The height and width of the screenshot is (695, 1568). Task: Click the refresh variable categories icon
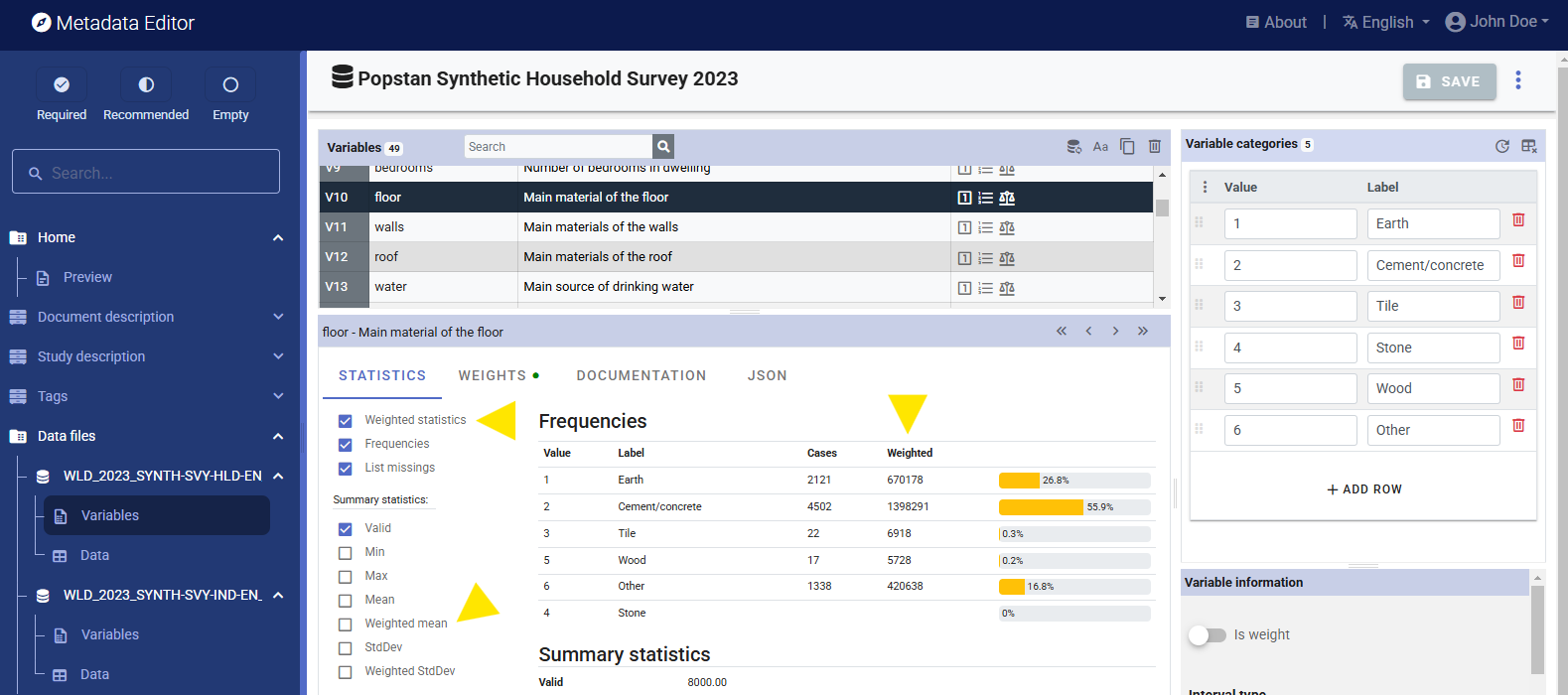click(x=1501, y=146)
